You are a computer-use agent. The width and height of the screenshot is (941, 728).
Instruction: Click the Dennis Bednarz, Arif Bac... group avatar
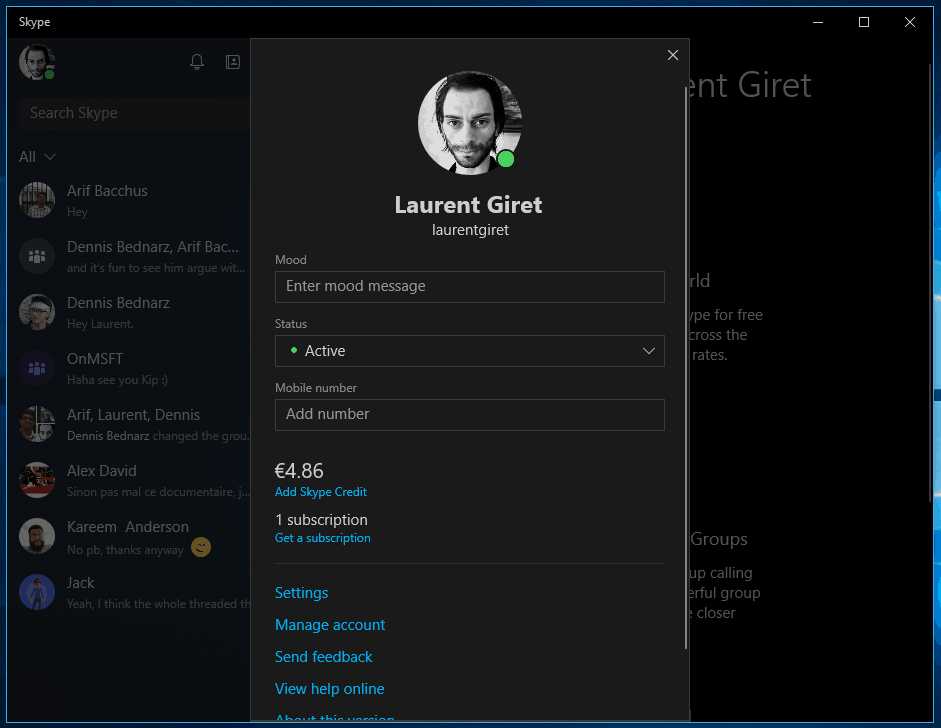tap(37, 256)
